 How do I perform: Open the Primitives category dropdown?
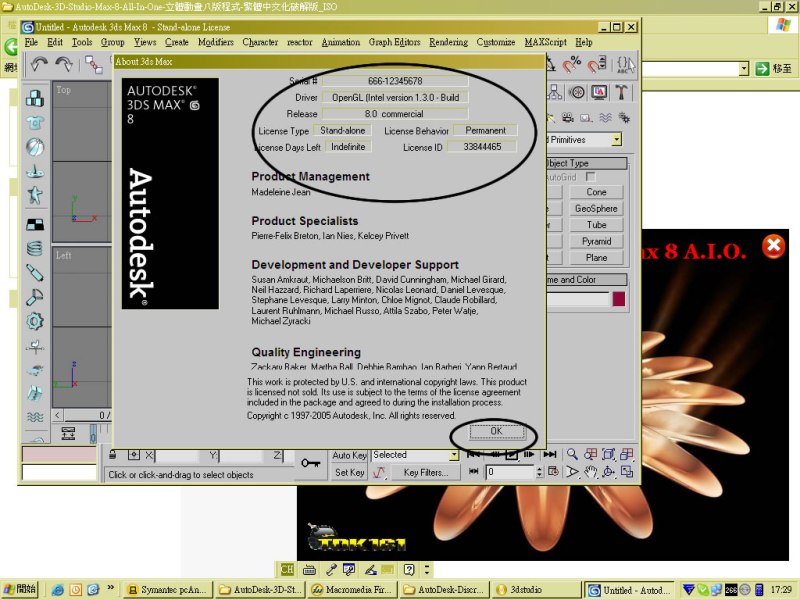(617, 139)
